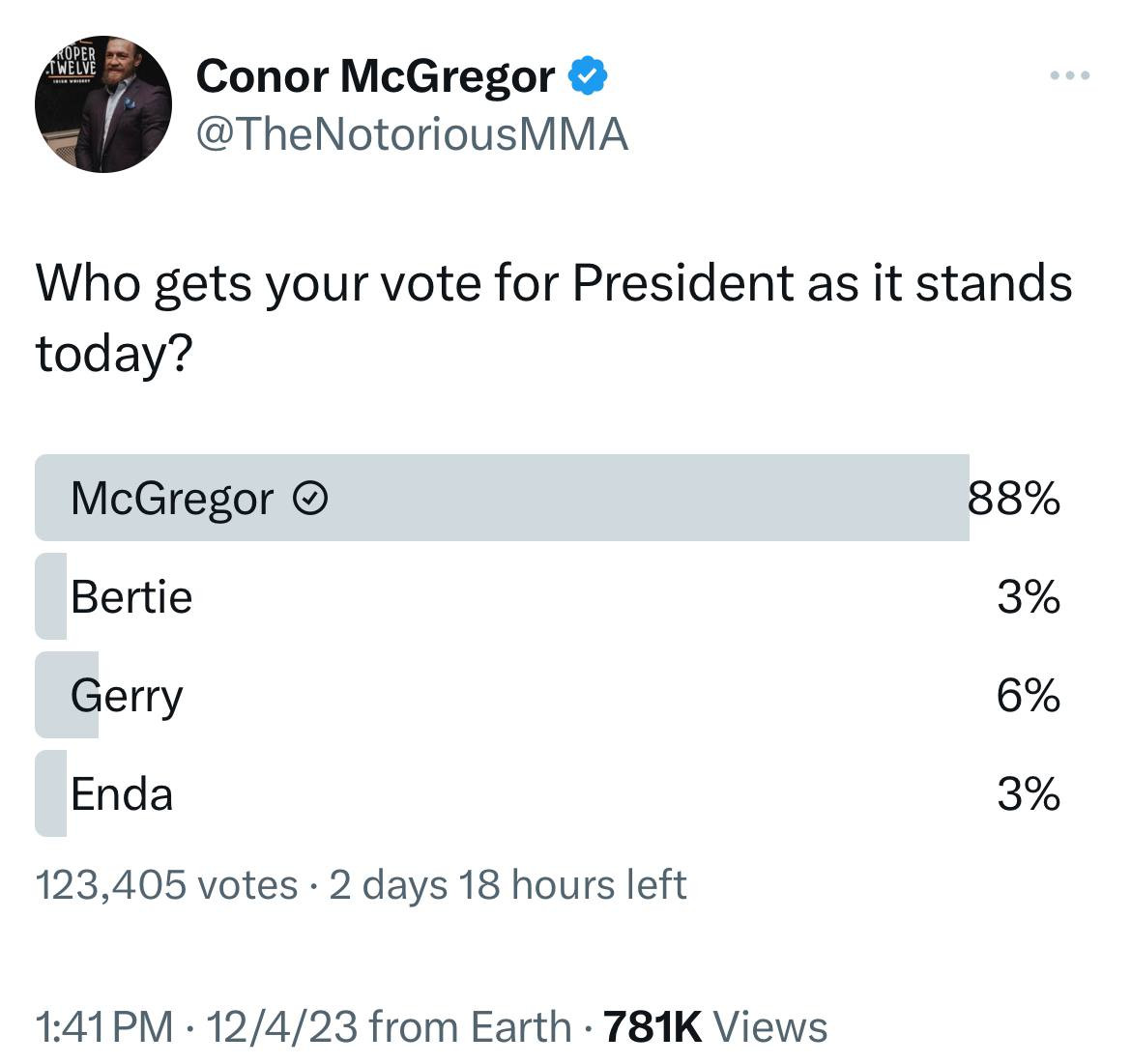The image size is (1131, 1064).
Task: Open Conor McGregor's profile picture
Action: (102, 104)
